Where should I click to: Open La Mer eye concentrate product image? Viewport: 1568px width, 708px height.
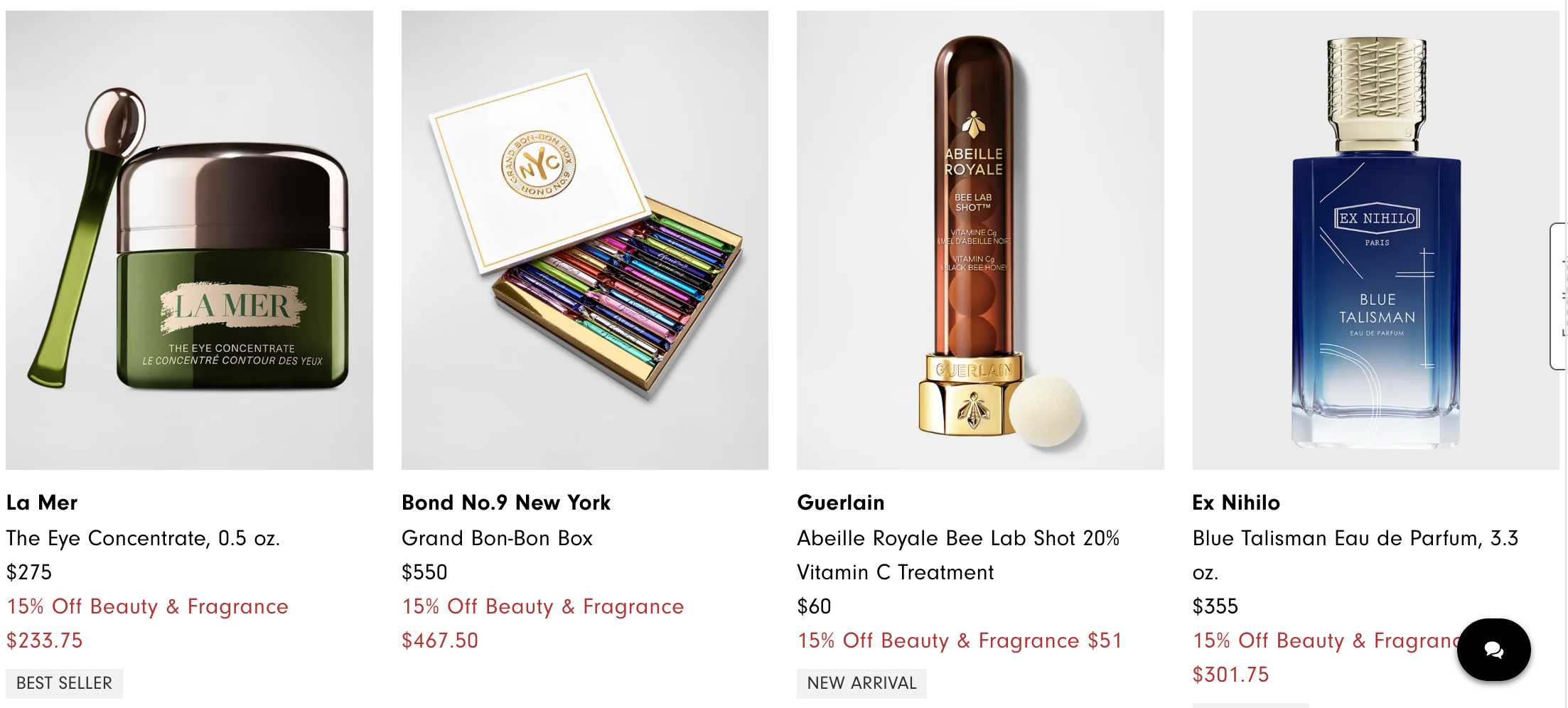coord(189,240)
